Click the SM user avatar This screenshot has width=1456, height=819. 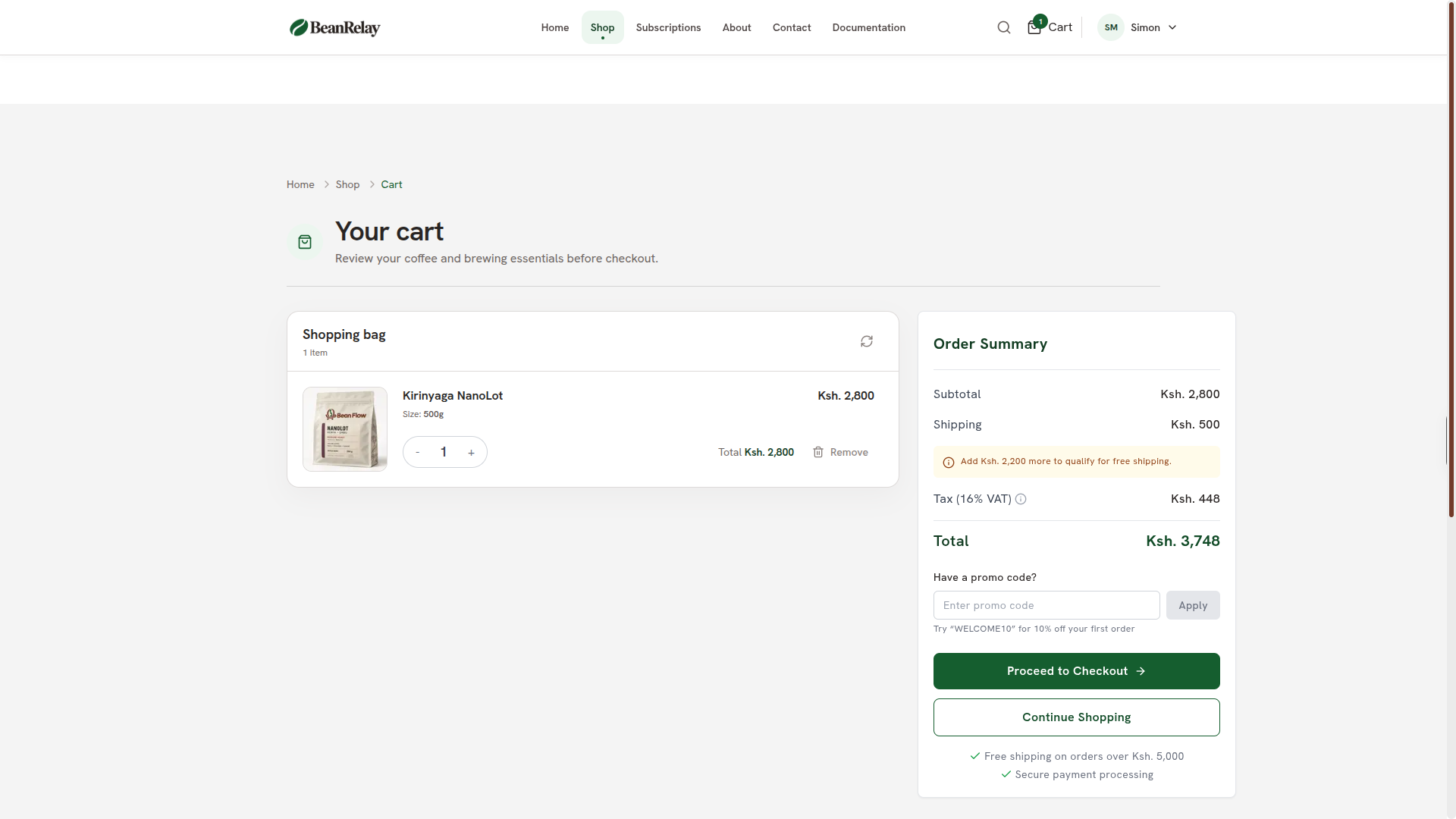click(x=1111, y=27)
